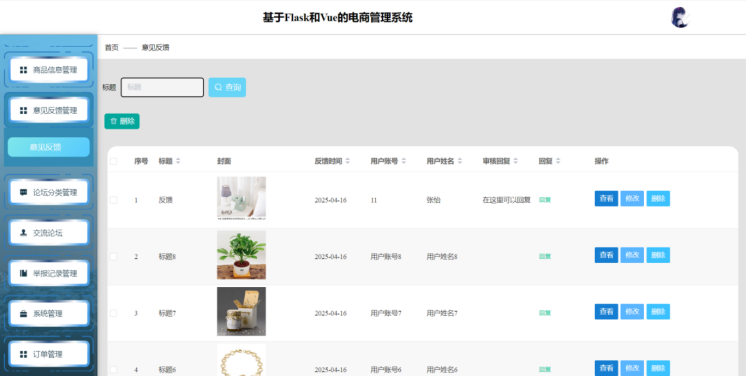Click 查看 for the 标题6 row
The height and width of the screenshot is (376, 746).
point(606,368)
